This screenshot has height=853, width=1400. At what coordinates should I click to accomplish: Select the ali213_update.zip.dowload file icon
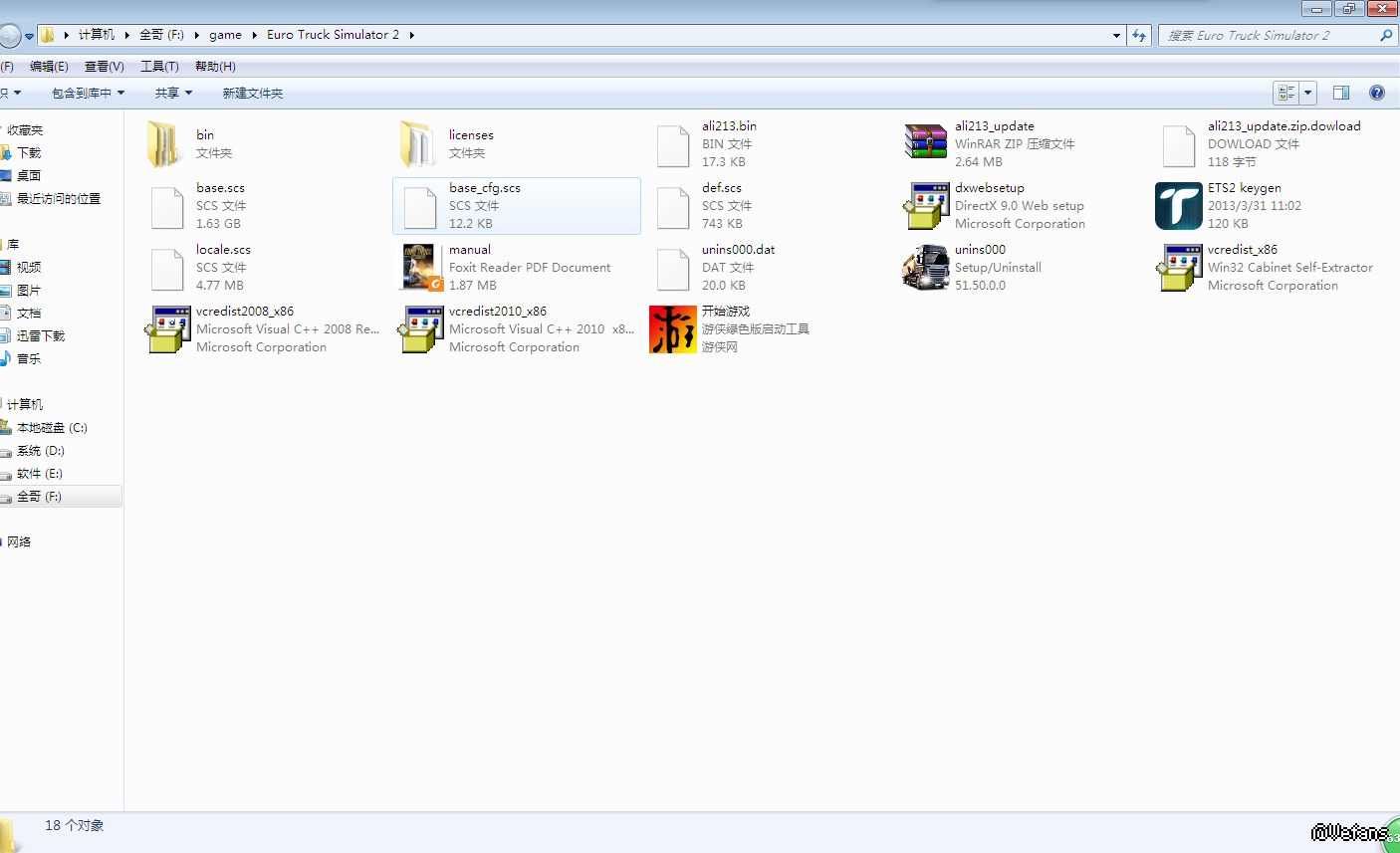click(x=1179, y=145)
